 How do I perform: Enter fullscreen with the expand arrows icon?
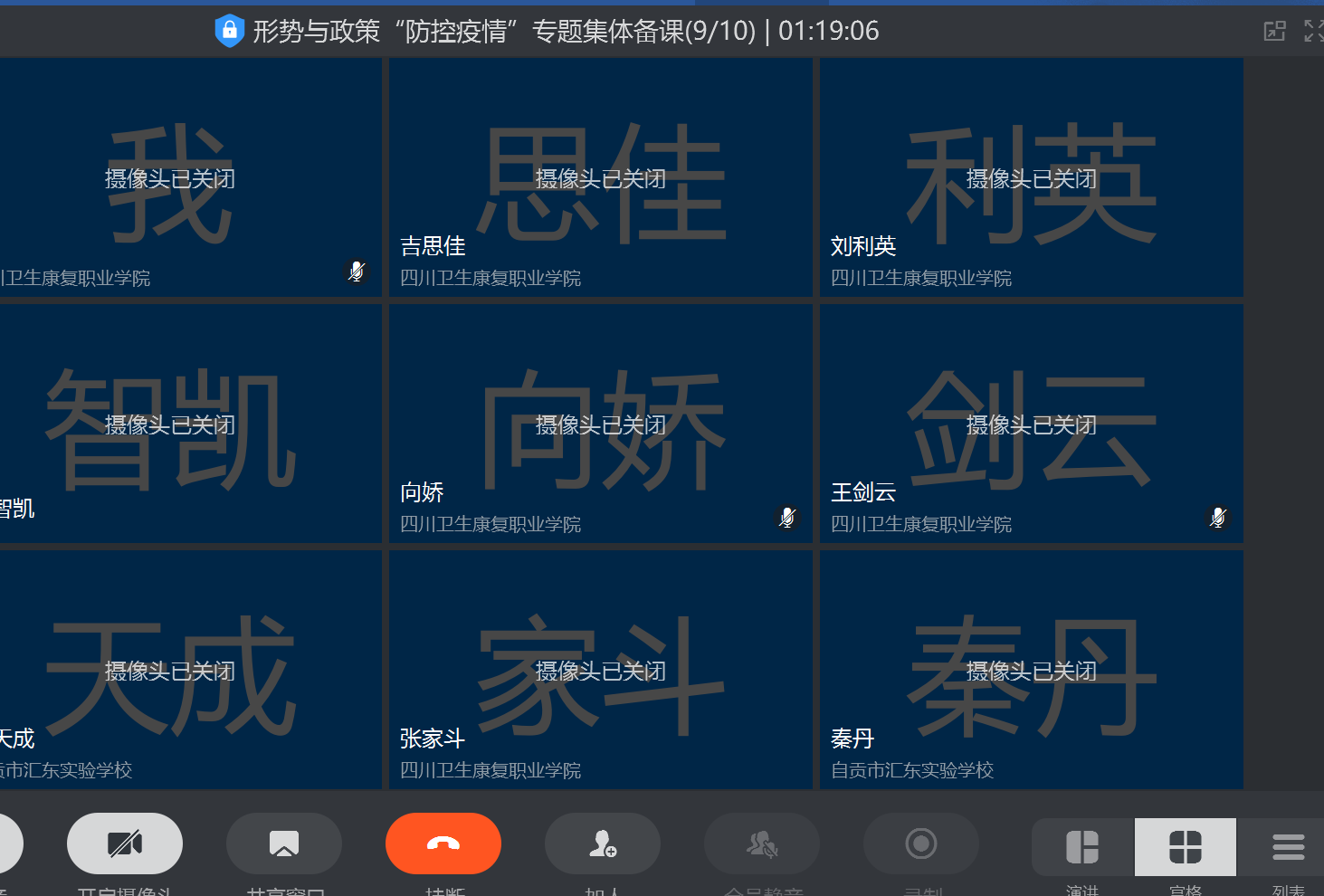point(1313,31)
